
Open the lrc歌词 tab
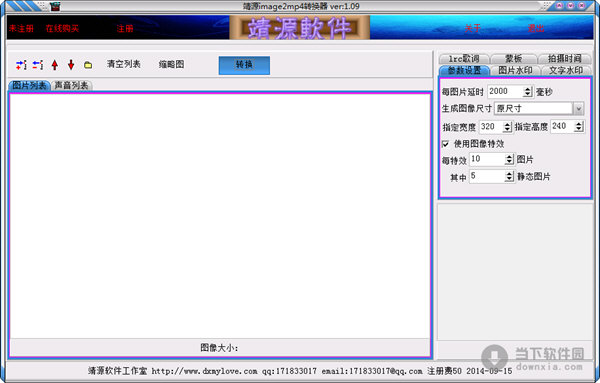click(x=464, y=59)
